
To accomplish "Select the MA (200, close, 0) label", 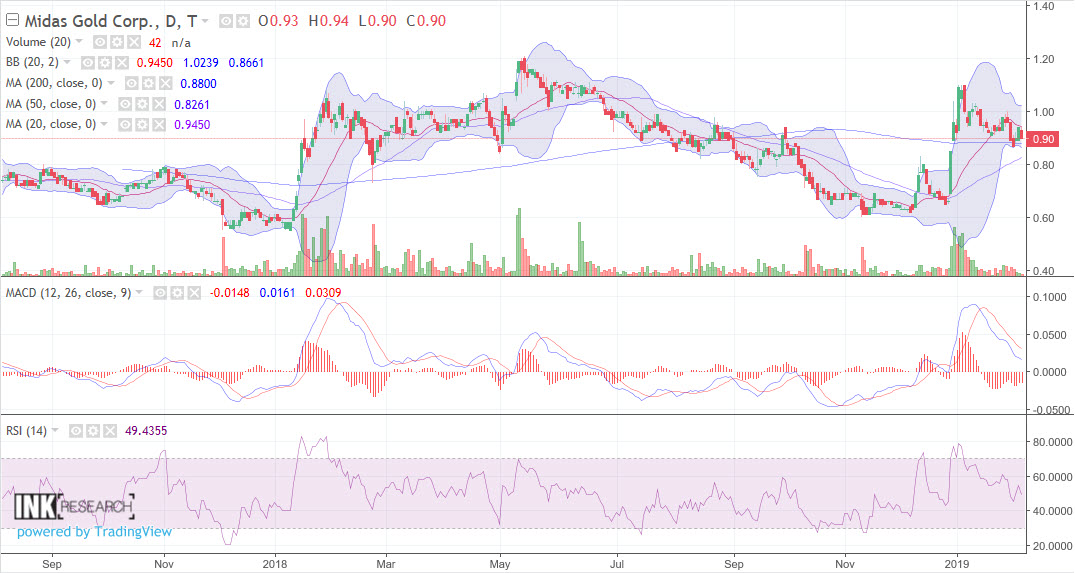I will [54, 84].
